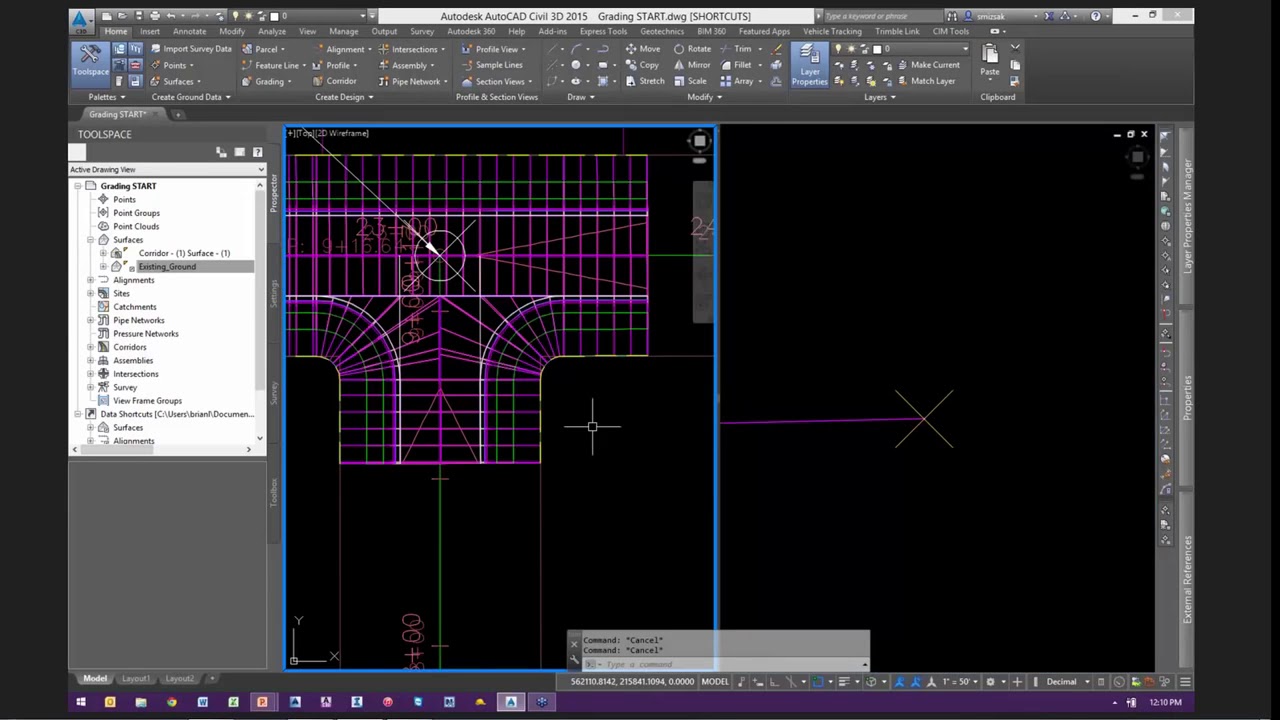Click the Paste clipboard button

[x=989, y=61]
